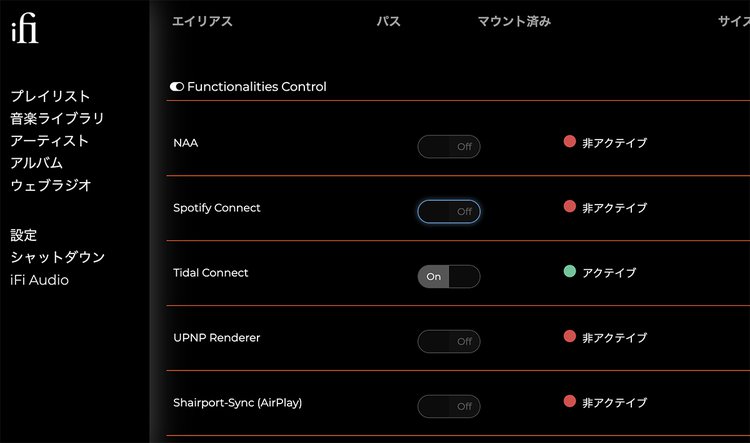Click the iFi logo
The image size is (750, 443).
click(x=24, y=30)
